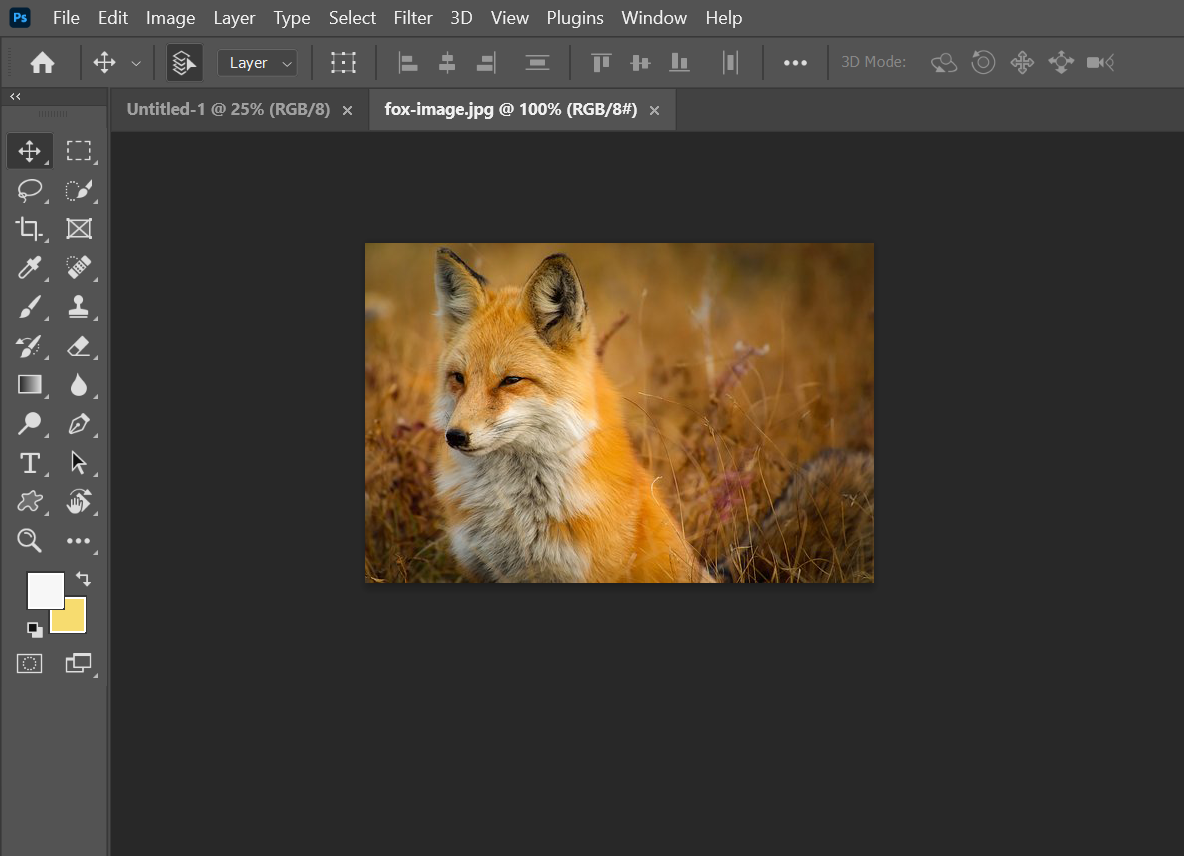
Task: Select the Horizontal Type tool
Action: pos(30,463)
